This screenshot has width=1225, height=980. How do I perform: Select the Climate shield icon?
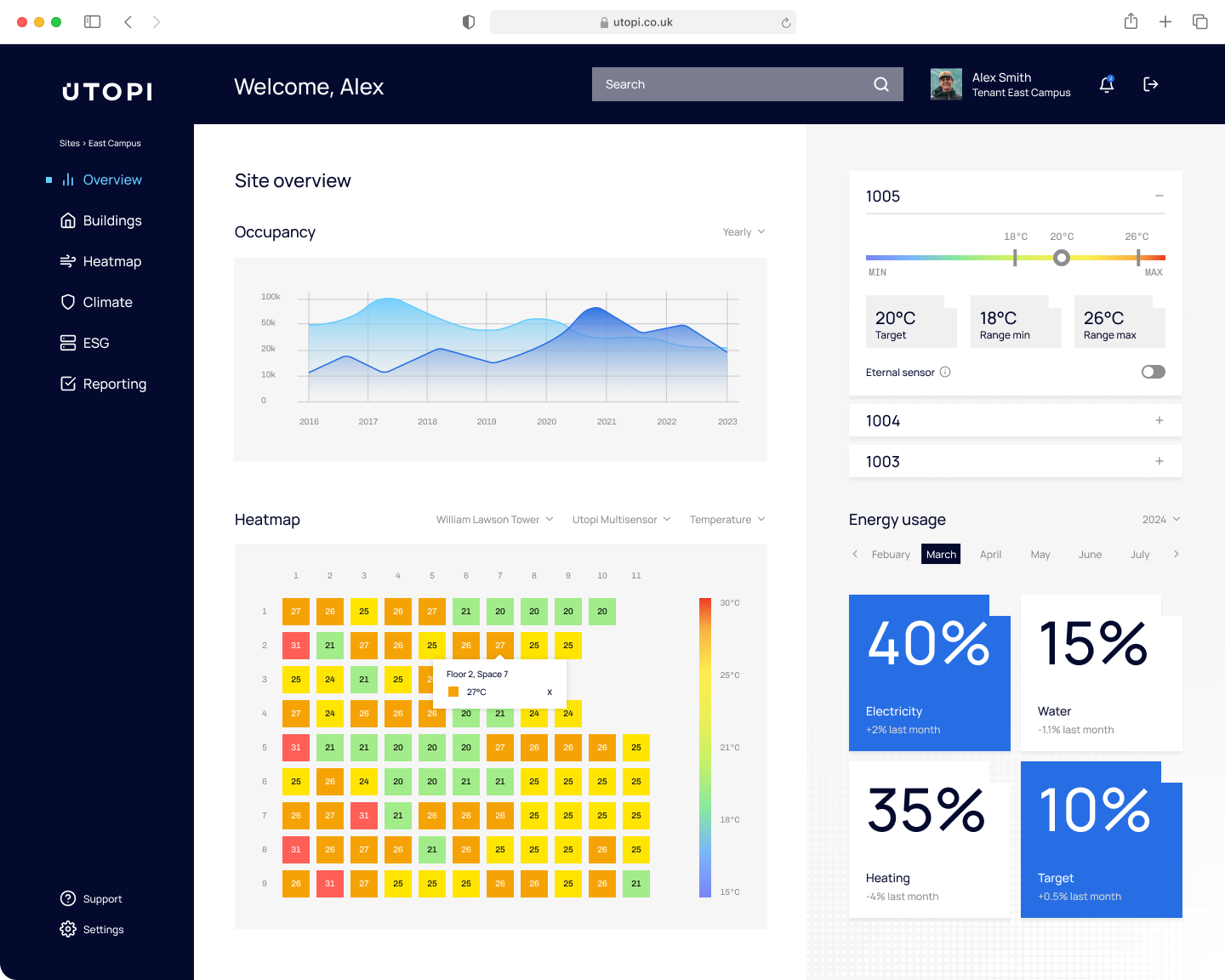click(69, 302)
